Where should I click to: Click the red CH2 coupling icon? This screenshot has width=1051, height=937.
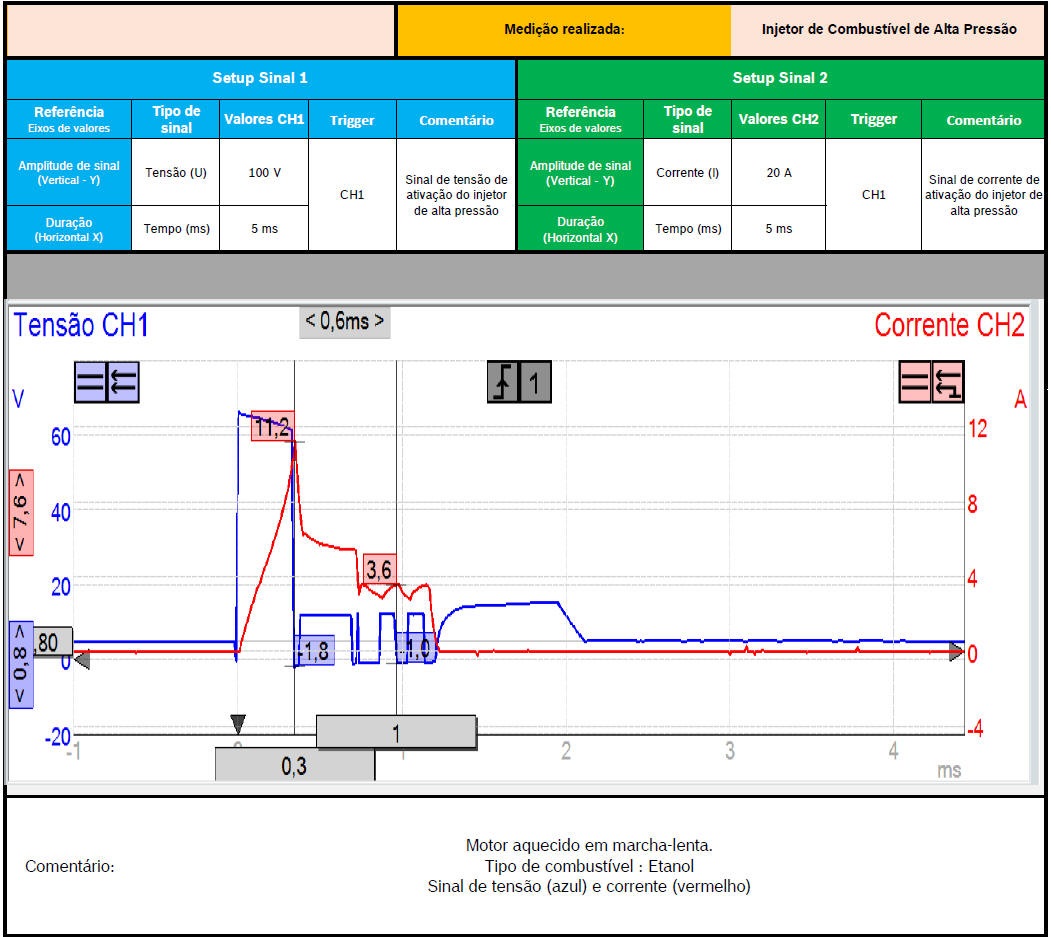click(915, 382)
